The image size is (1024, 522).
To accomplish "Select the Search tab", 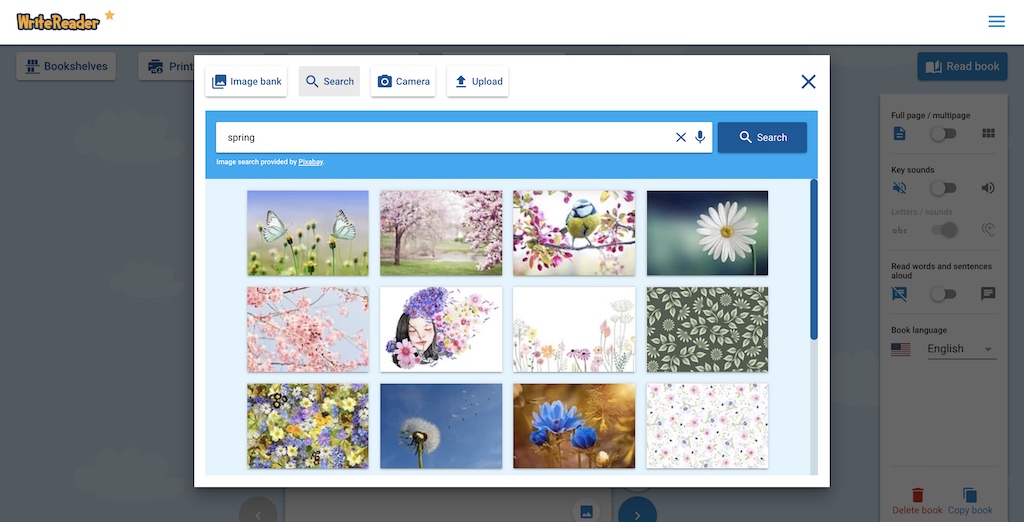I will [329, 82].
